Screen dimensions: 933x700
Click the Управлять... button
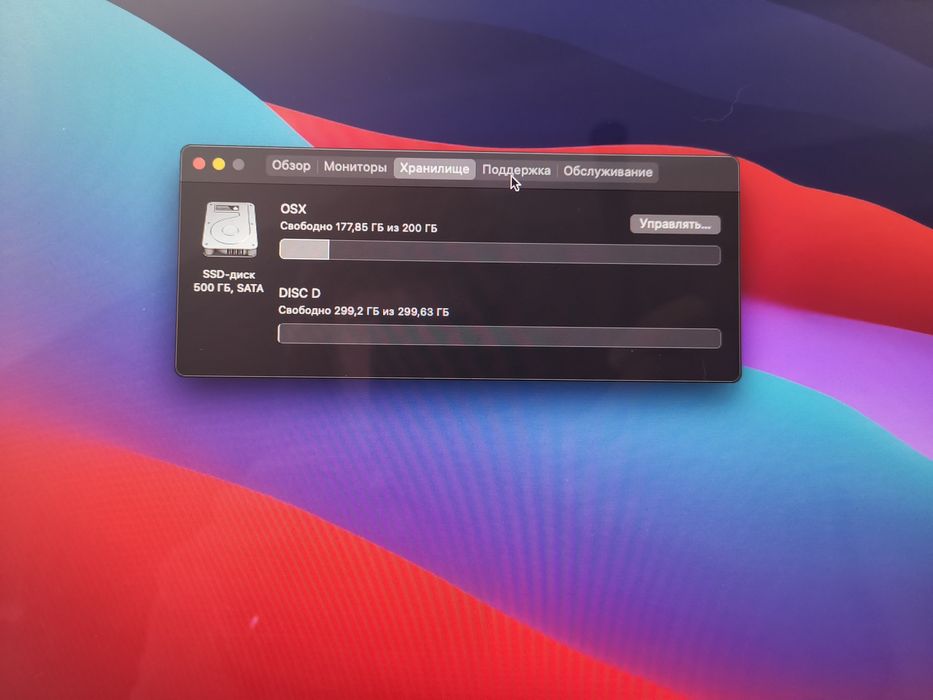pyautogui.click(x=675, y=224)
